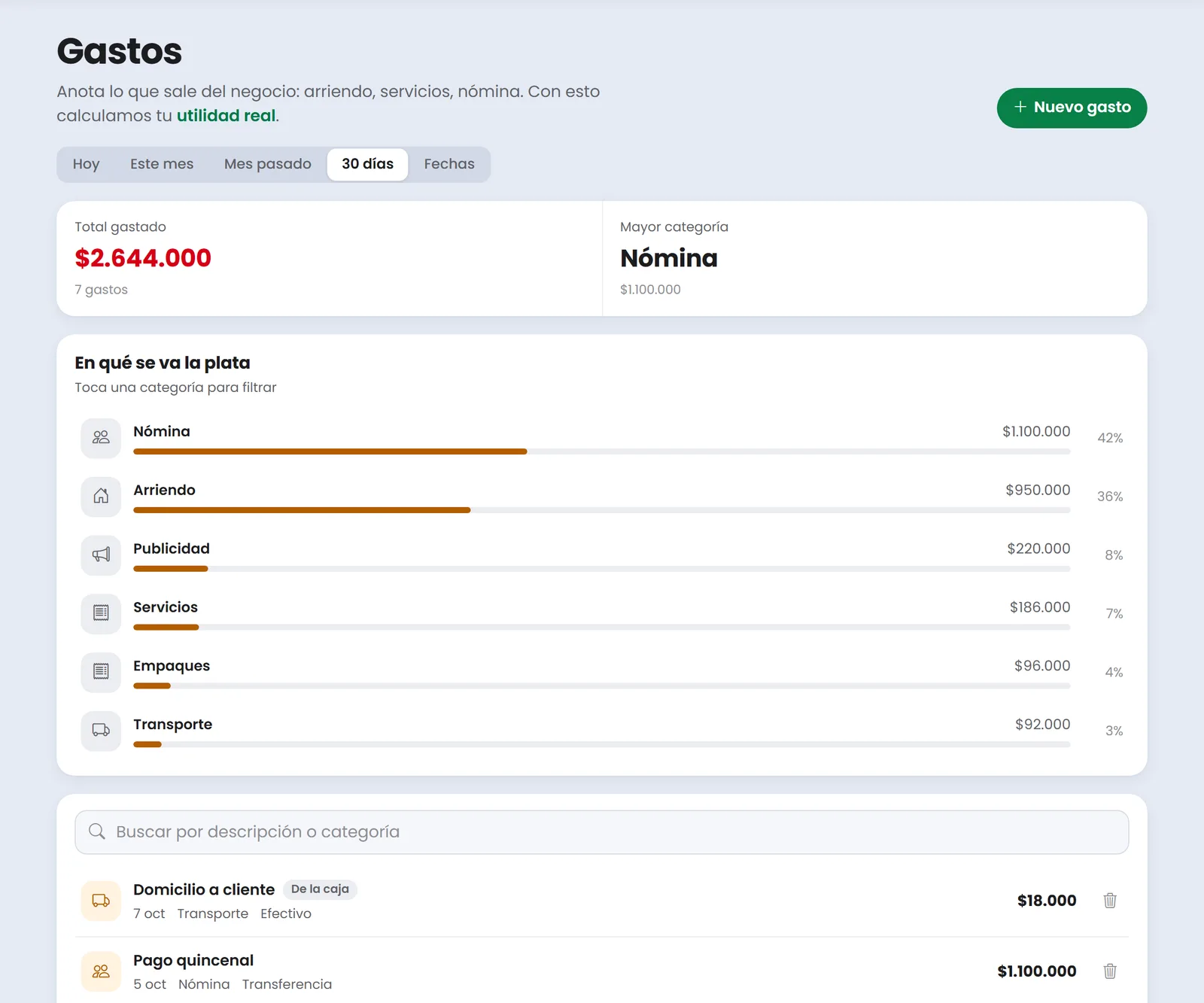
Task: Click the Nómina progress bar
Action: 601,451
